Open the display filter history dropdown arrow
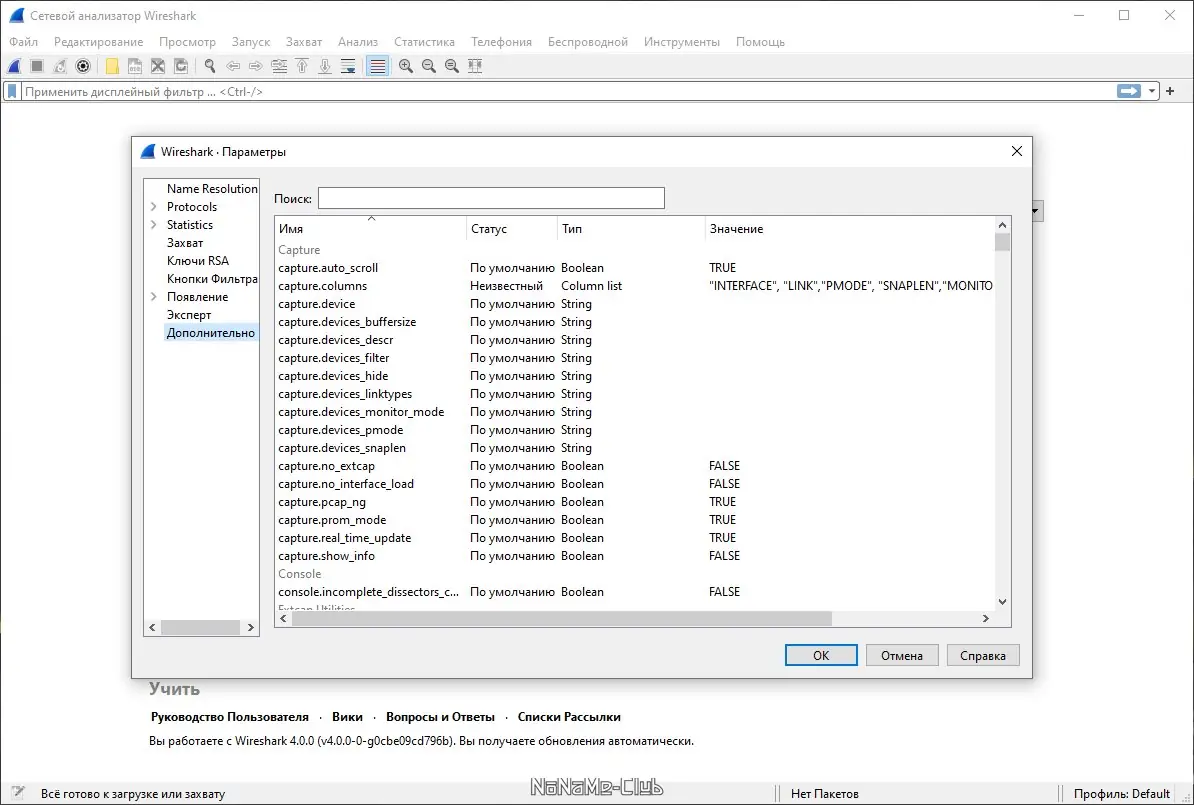The image size is (1194, 805). [x=1153, y=91]
